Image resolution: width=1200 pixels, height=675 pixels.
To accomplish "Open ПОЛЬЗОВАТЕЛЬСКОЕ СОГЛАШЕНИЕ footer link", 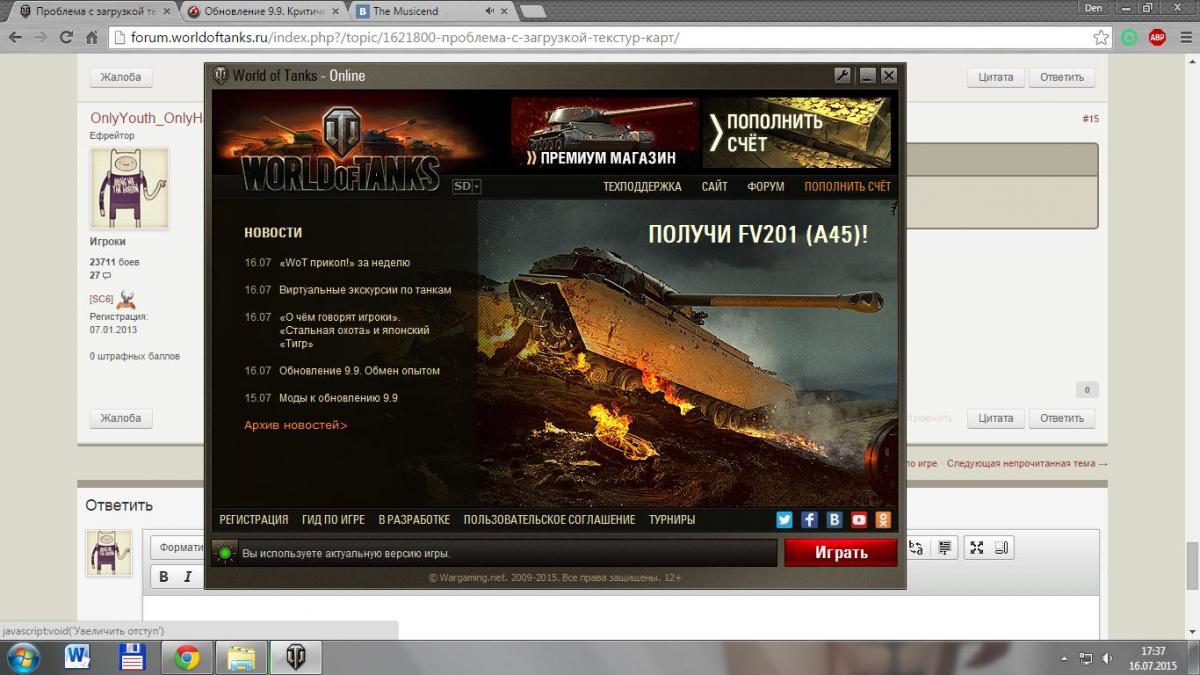I will click(x=549, y=519).
